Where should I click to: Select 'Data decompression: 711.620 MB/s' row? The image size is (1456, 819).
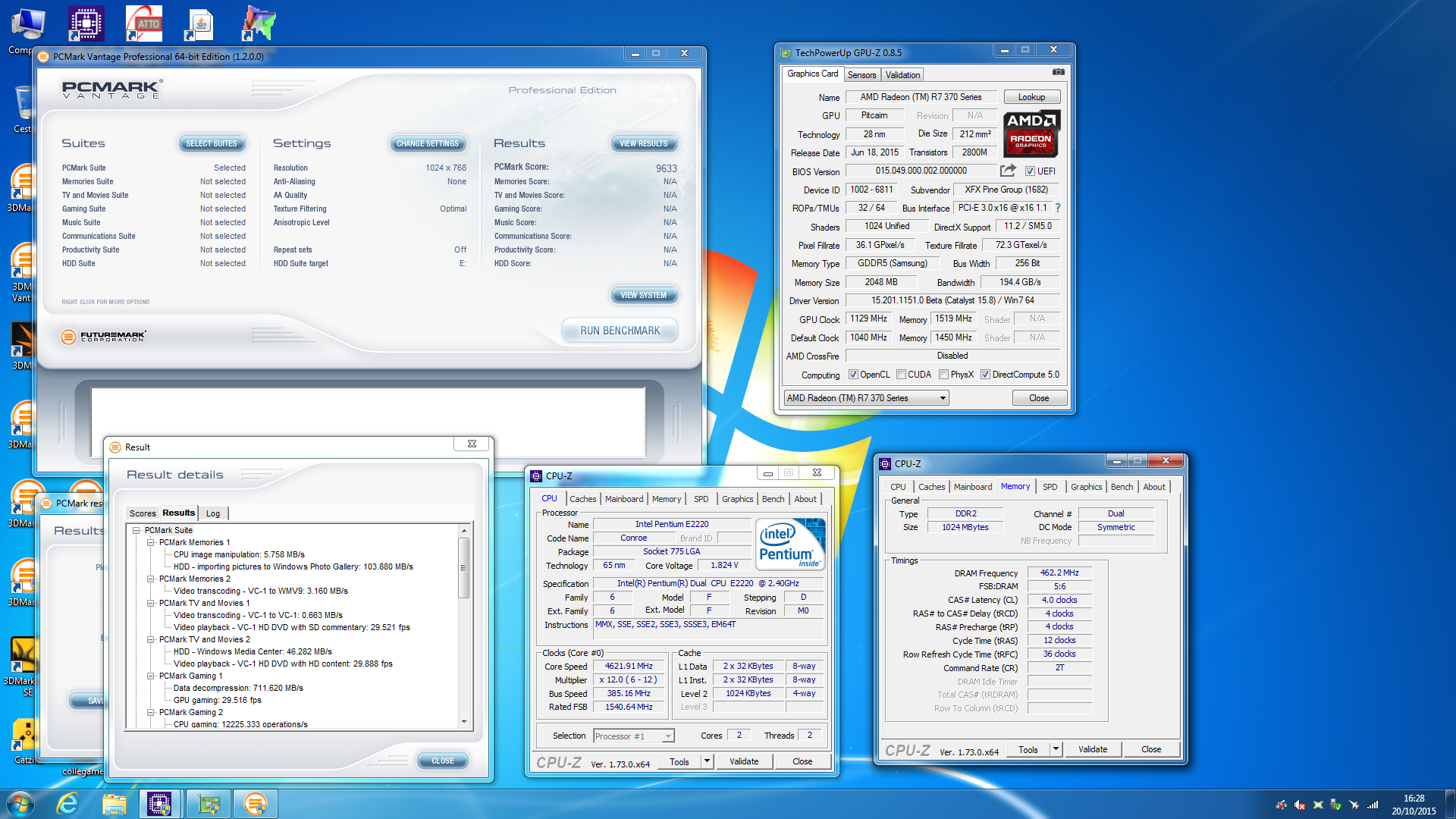point(238,689)
